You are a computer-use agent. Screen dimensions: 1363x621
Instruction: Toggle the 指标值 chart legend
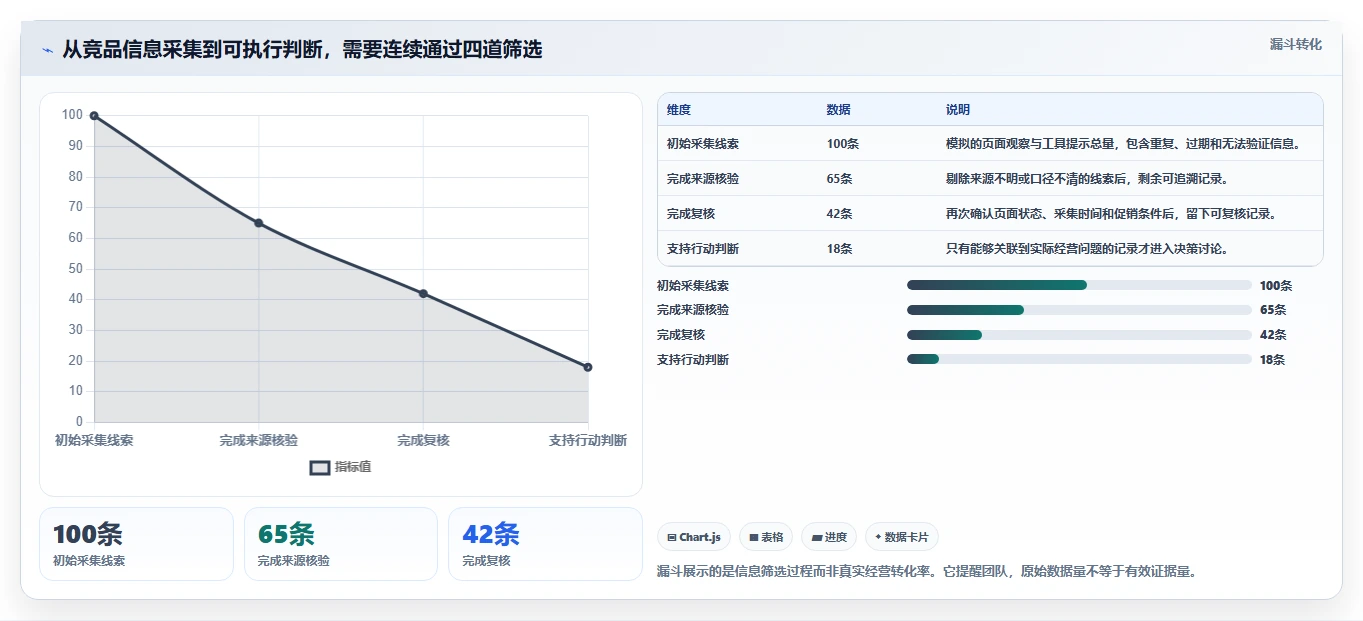coord(341,467)
